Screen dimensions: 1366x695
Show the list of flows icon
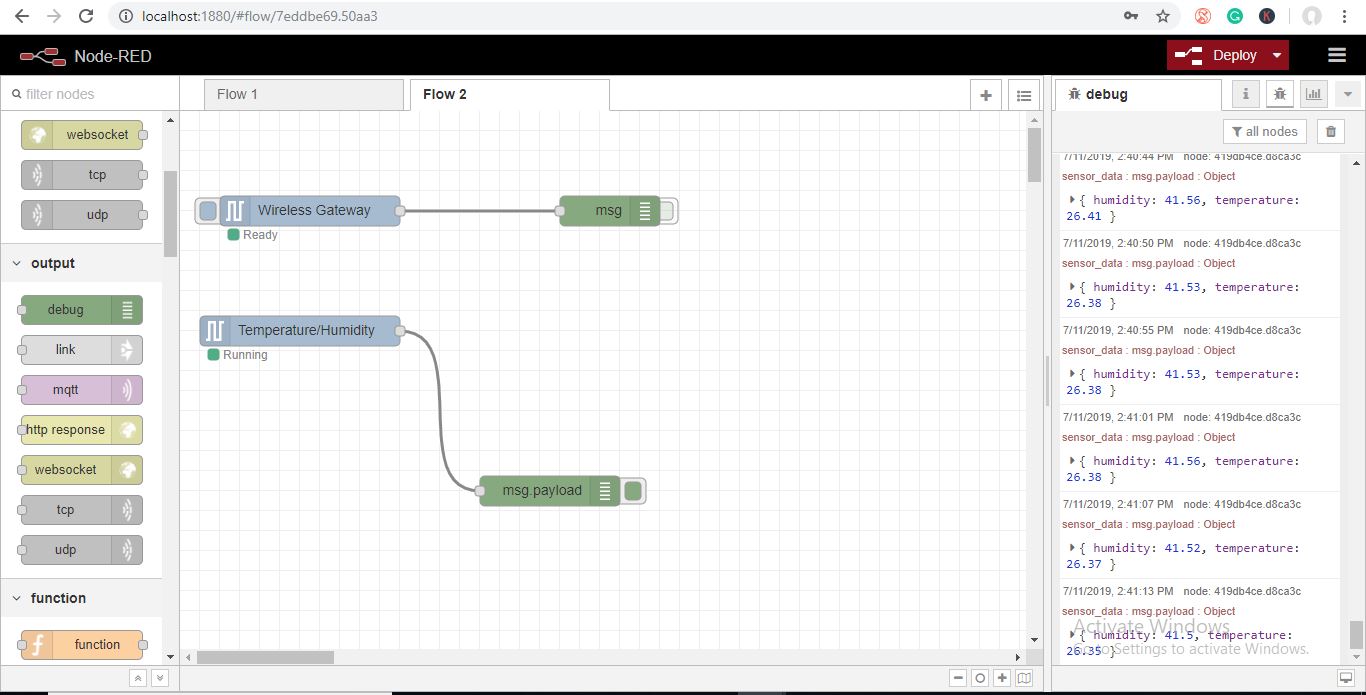click(1023, 95)
